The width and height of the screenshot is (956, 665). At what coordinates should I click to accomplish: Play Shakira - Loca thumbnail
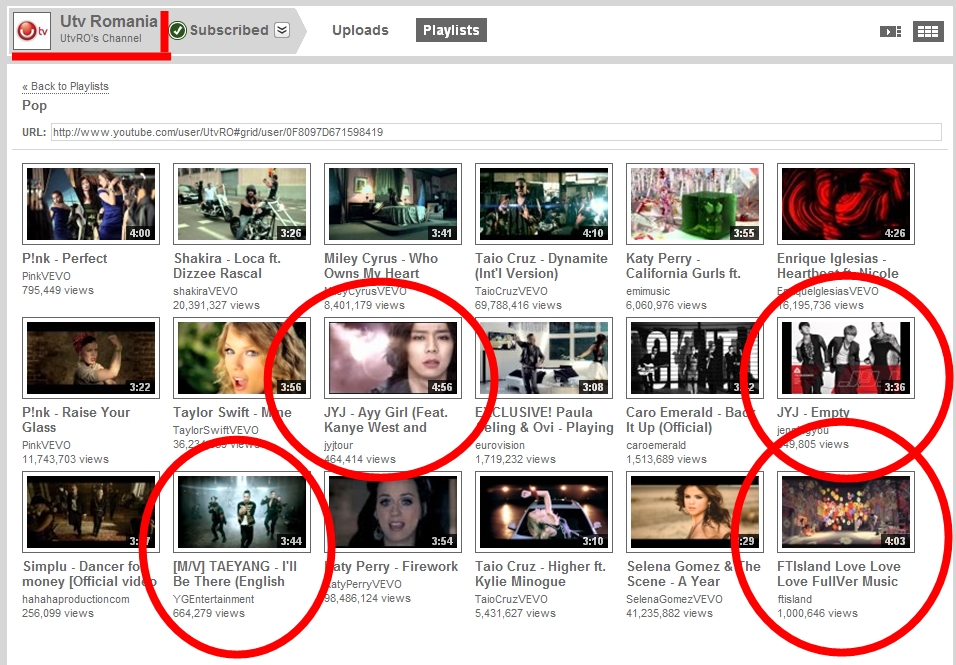(x=242, y=204)
